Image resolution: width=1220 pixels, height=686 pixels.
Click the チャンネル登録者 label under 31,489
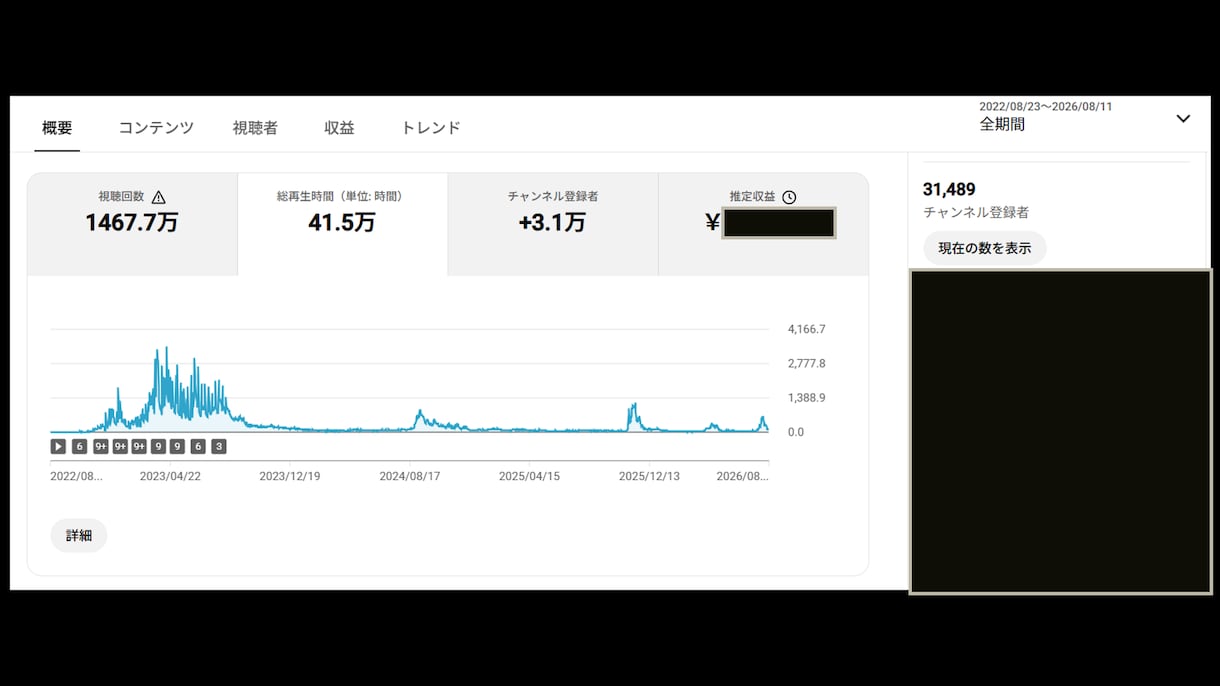click(x=976, y=212)
